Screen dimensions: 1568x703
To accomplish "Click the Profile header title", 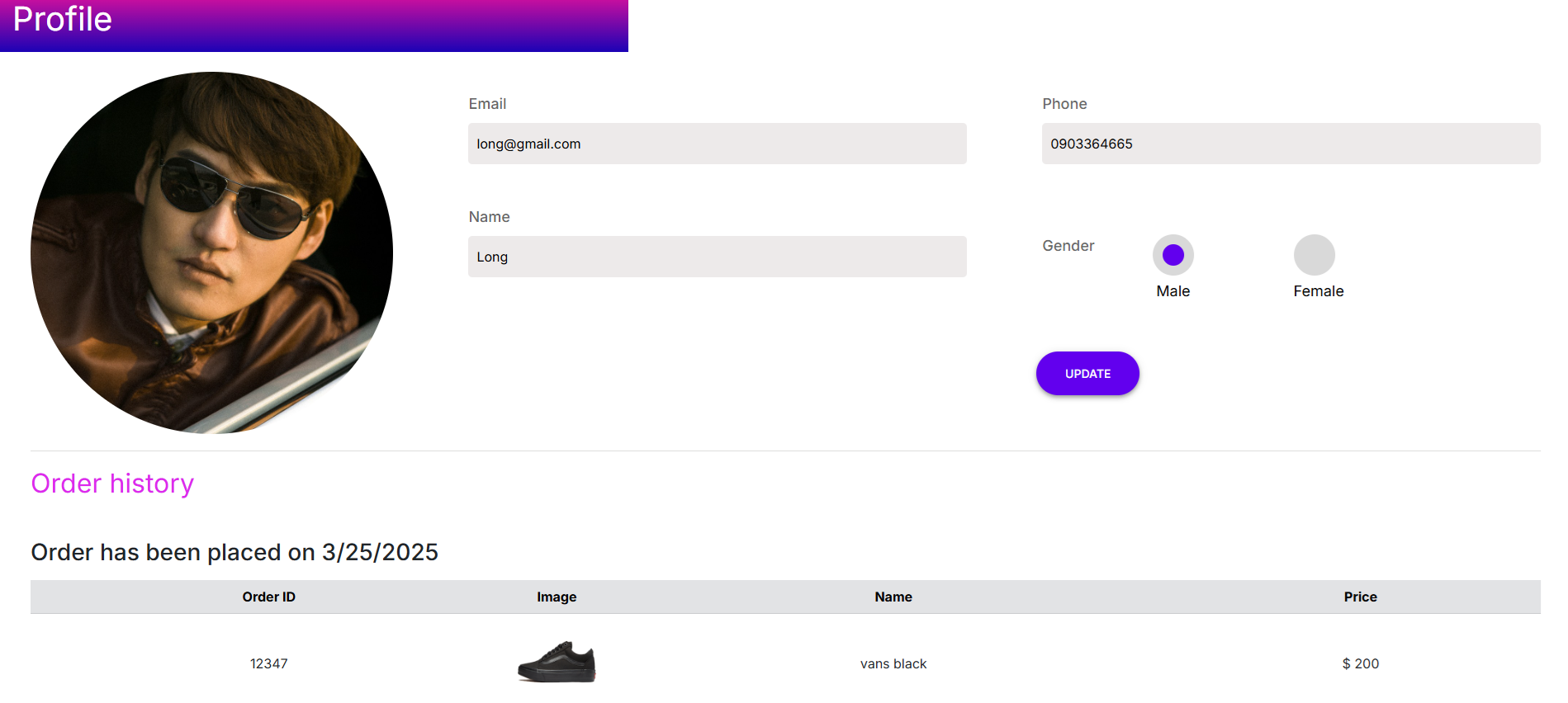I will click(x=63, y=20).
